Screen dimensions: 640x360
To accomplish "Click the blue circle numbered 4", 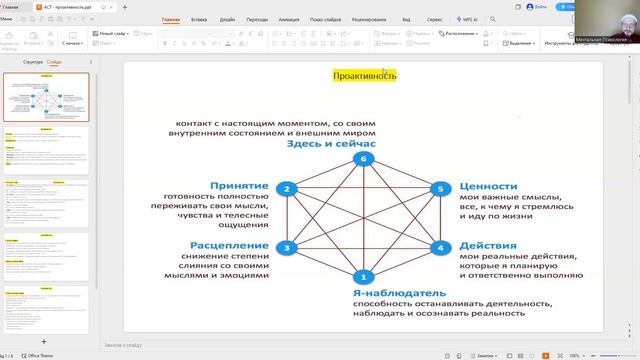I will [440, 248].
